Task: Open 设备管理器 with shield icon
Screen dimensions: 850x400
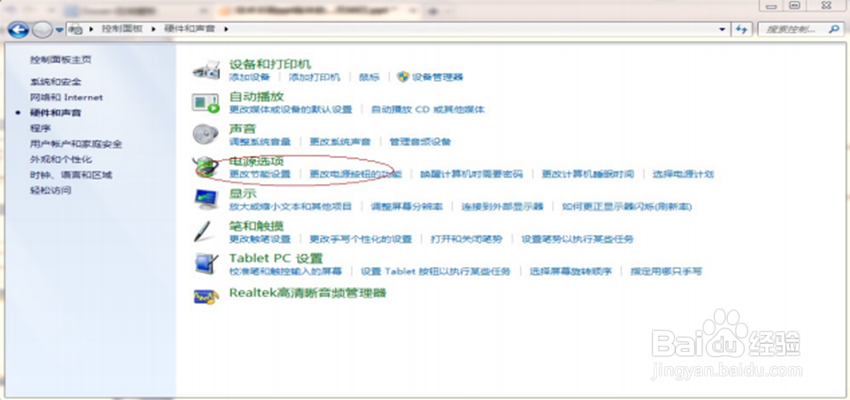Action: pos(430,77)
